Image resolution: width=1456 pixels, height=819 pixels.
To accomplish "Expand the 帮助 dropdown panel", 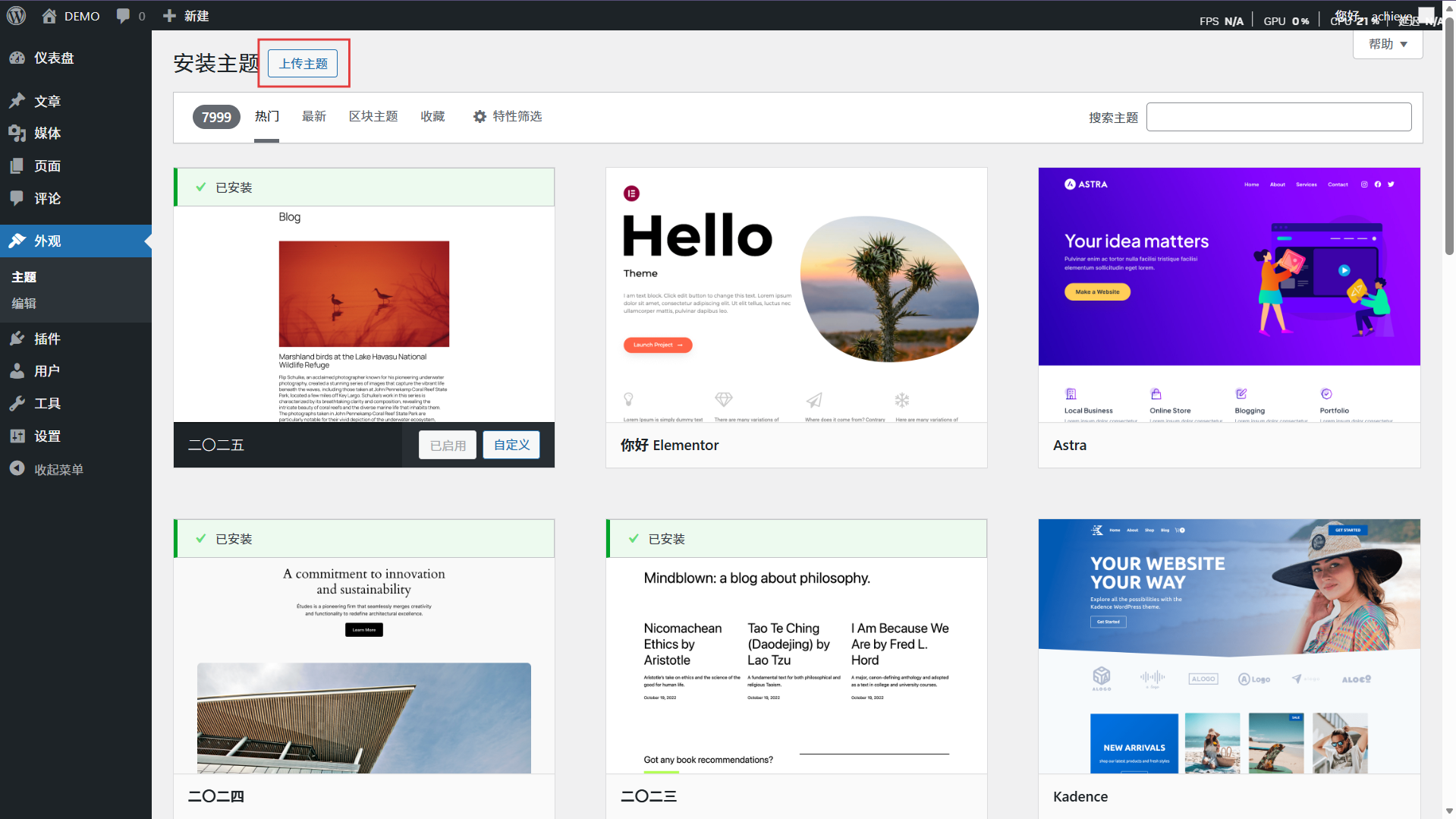I will pos(1387,44).
